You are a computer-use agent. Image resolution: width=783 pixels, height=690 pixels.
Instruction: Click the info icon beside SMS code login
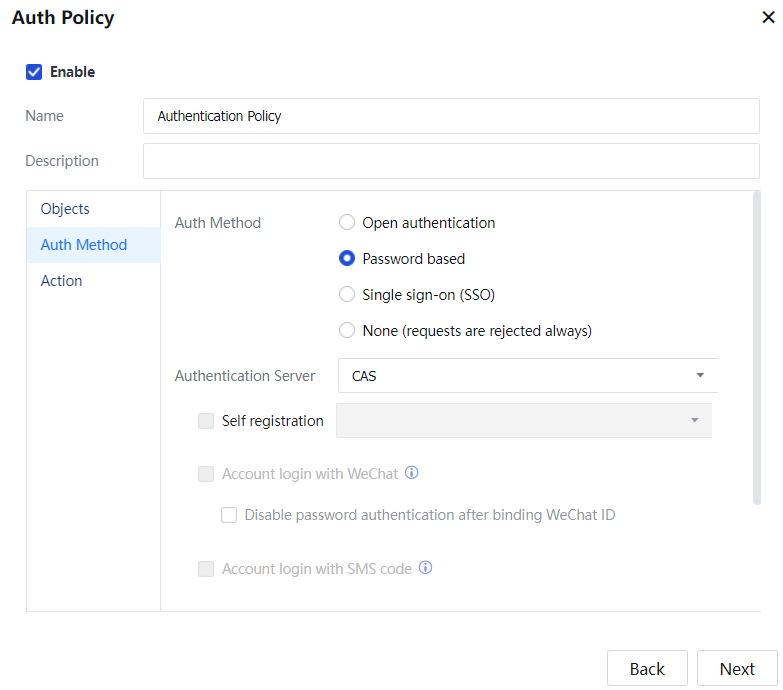(x=425, y=568)
